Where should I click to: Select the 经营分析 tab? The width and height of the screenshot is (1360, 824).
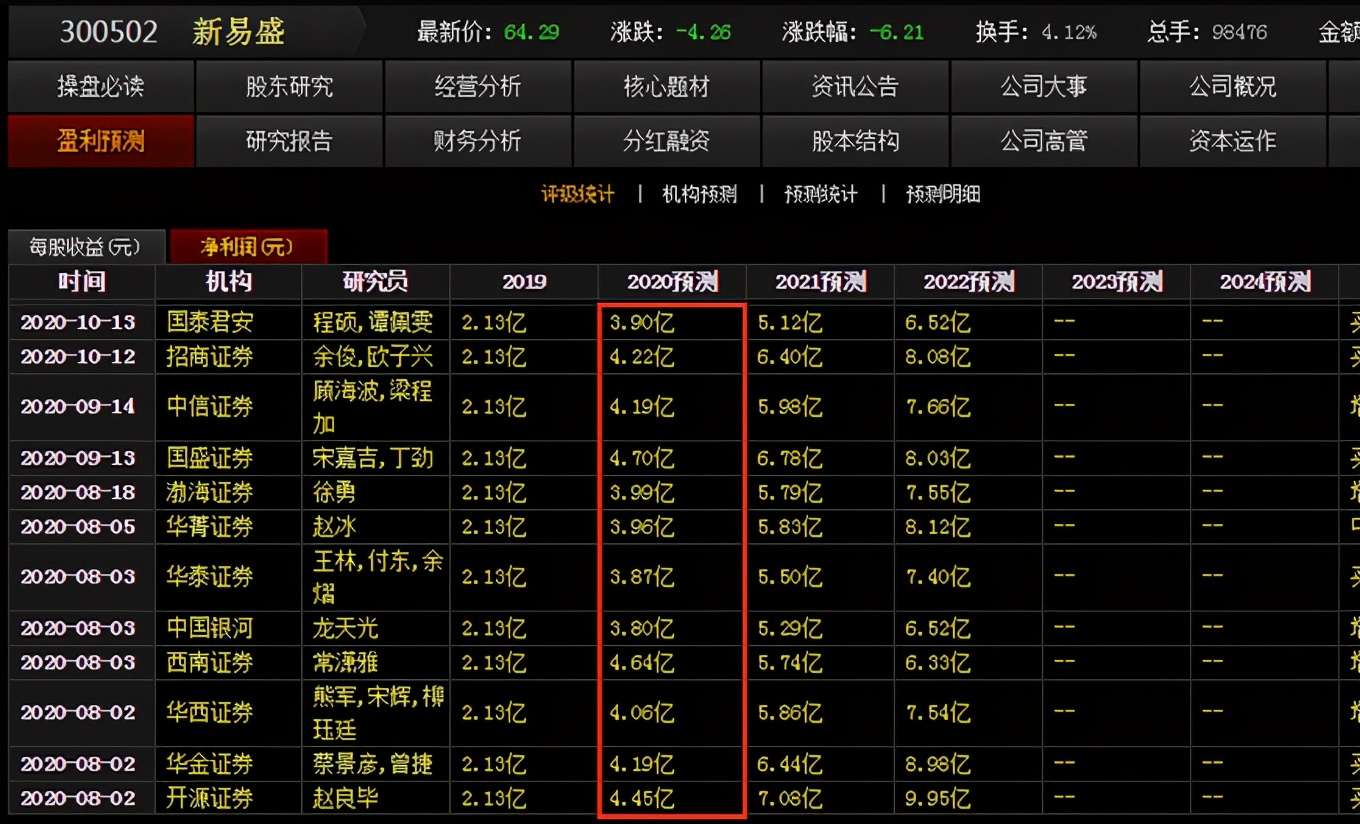coord(477,86)
